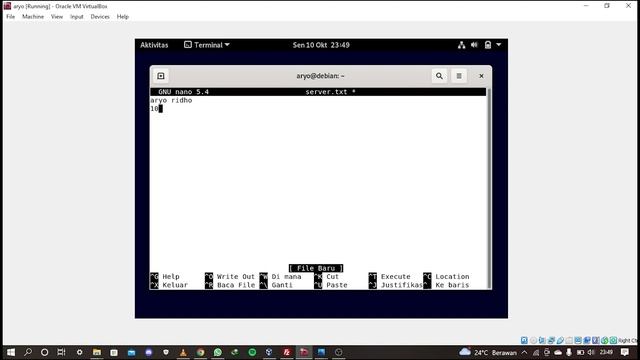640x360 pixels.
Task: Click taskbar battery tray icon
Action: click(580, 352)
